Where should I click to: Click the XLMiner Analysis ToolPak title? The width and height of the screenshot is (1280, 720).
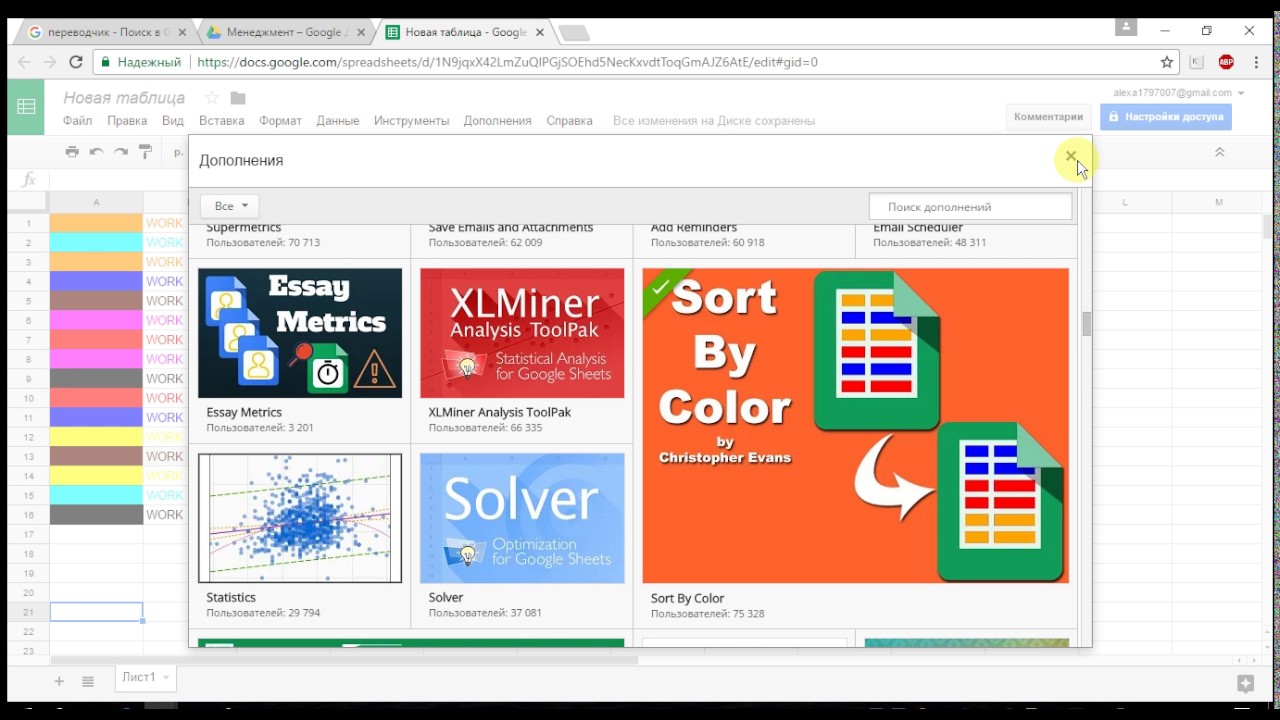[500, 412]
